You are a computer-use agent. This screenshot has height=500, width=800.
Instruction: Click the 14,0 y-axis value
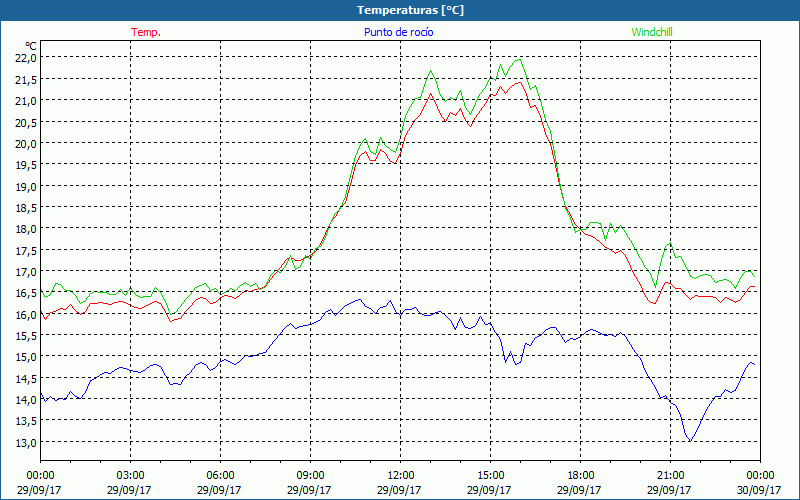[27, 400]
